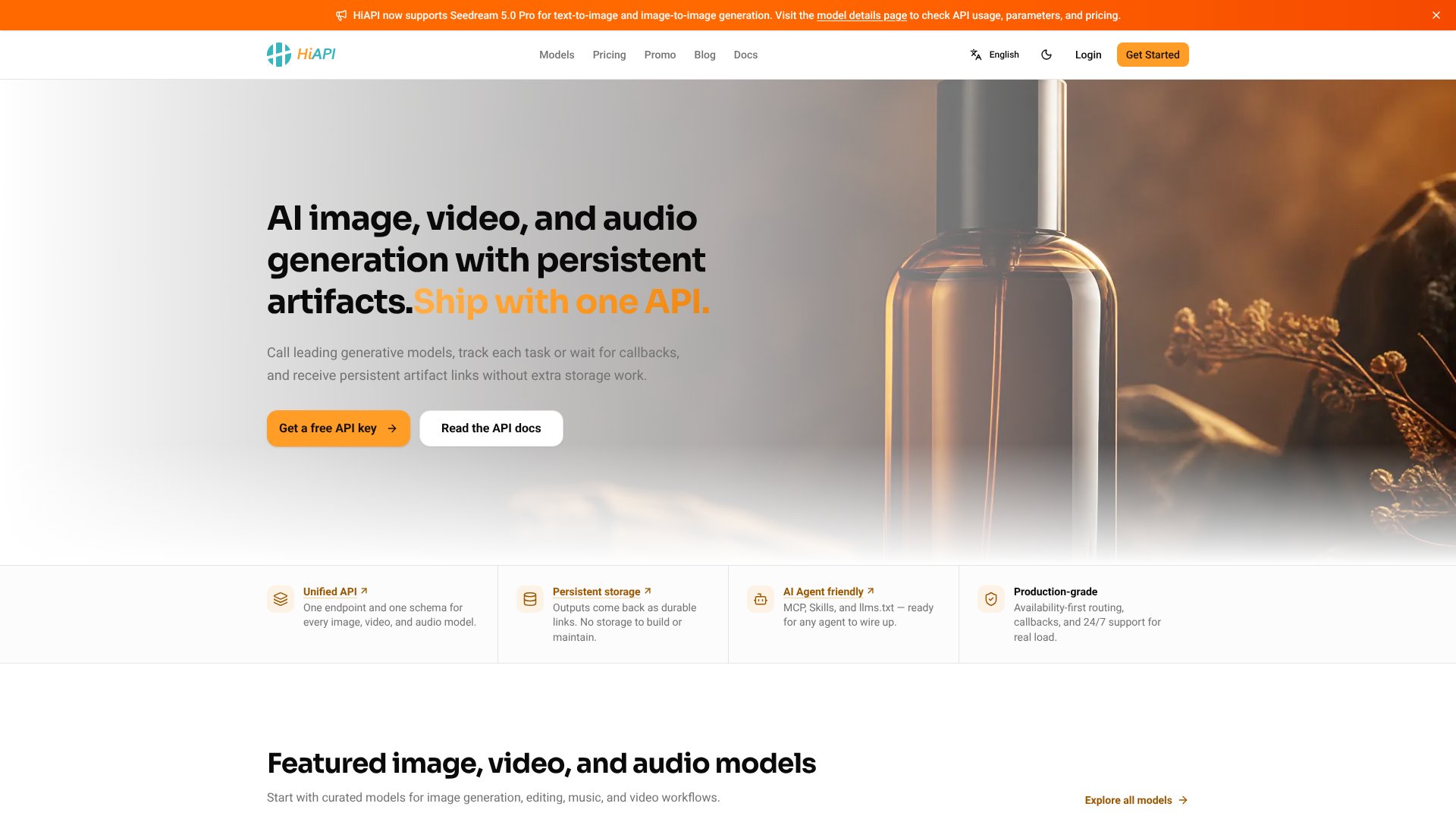Open the Promo navigation link
1456x819 pixels.
pyautogui.click(x=660, y=55)
